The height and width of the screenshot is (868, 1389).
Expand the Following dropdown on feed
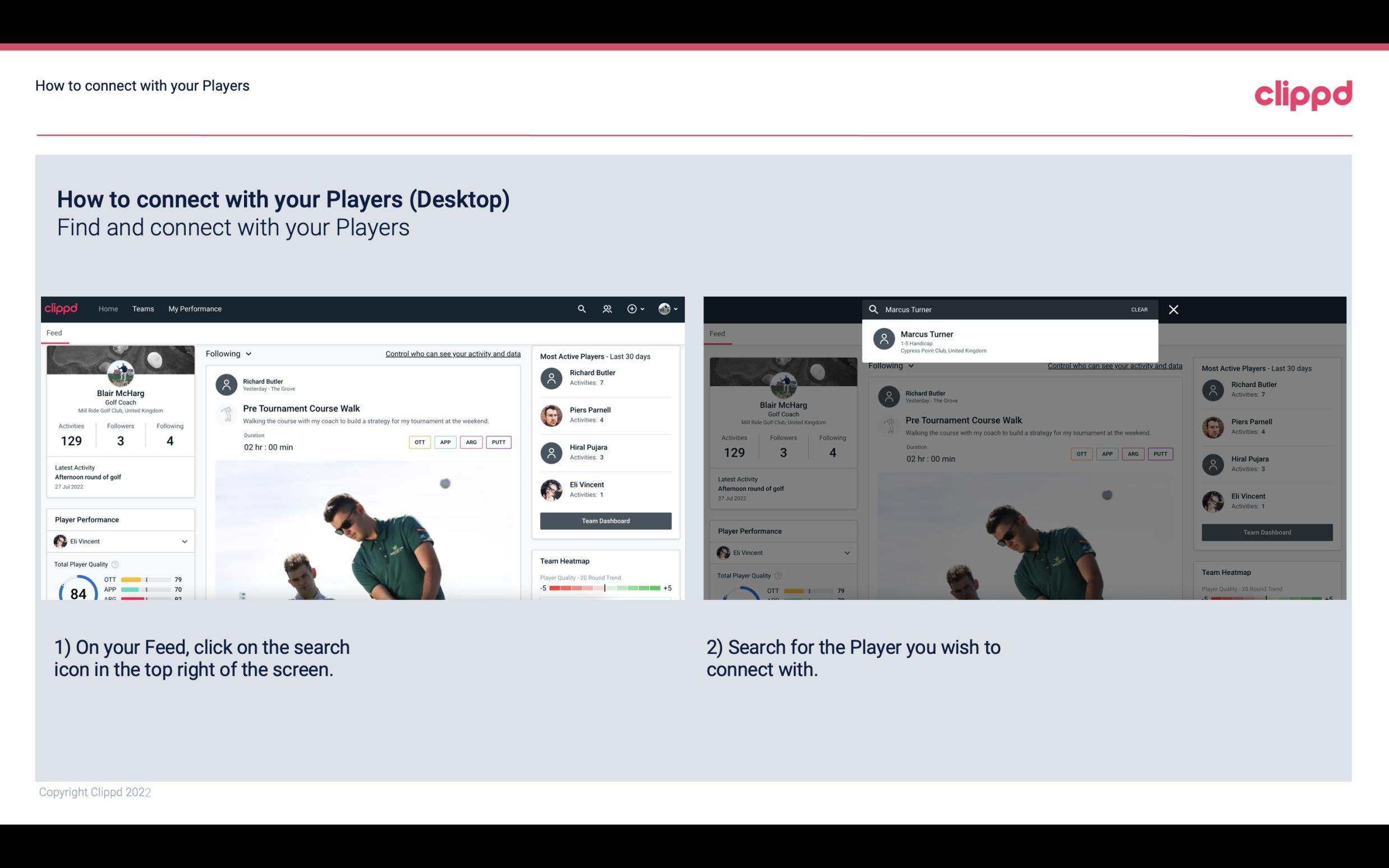(228, 353)
